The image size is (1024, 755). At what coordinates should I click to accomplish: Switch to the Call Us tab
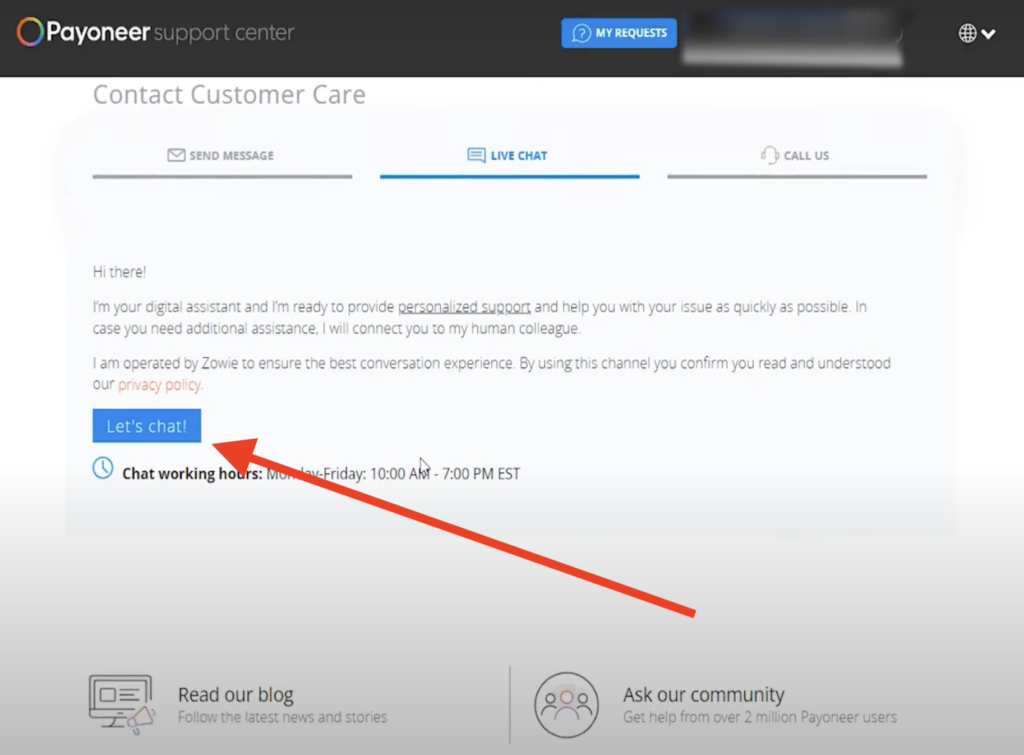point(796,155)
